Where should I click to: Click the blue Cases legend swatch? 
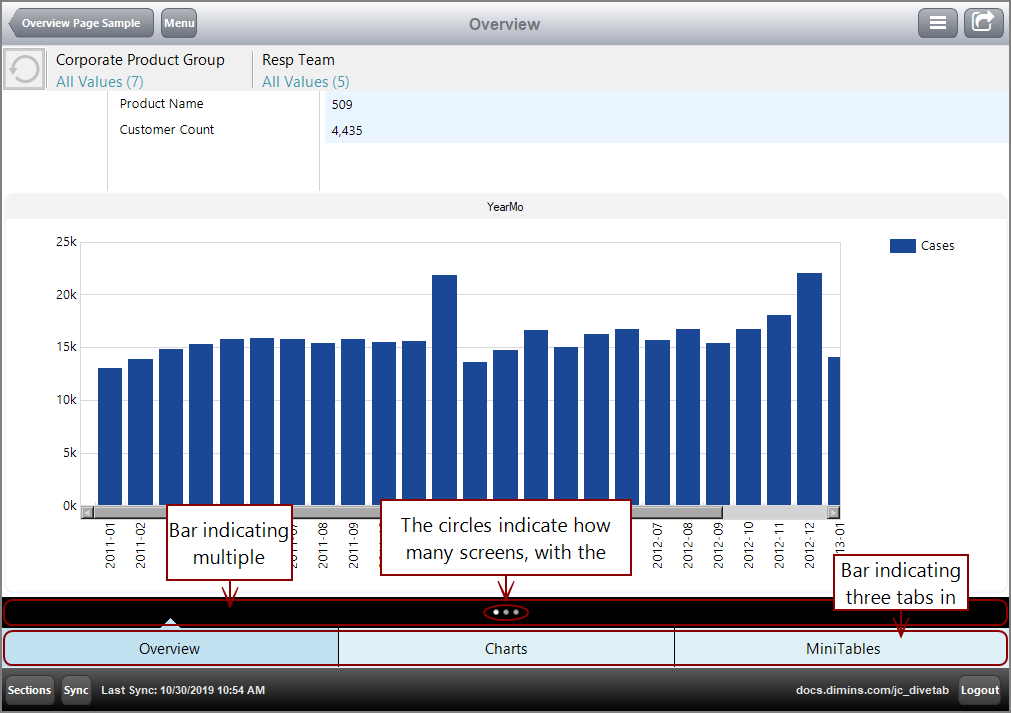[x=903, y=245]
